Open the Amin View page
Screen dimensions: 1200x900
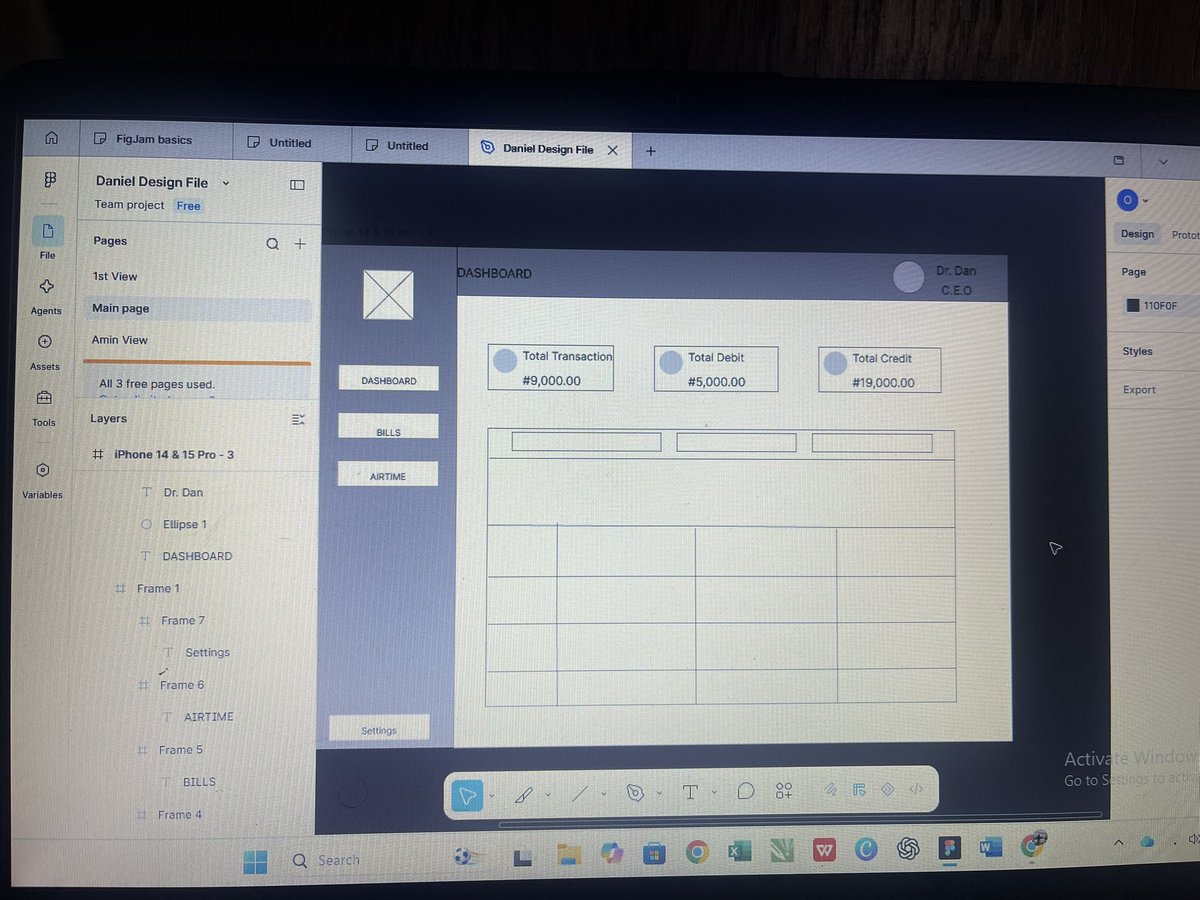coord(119,340)
